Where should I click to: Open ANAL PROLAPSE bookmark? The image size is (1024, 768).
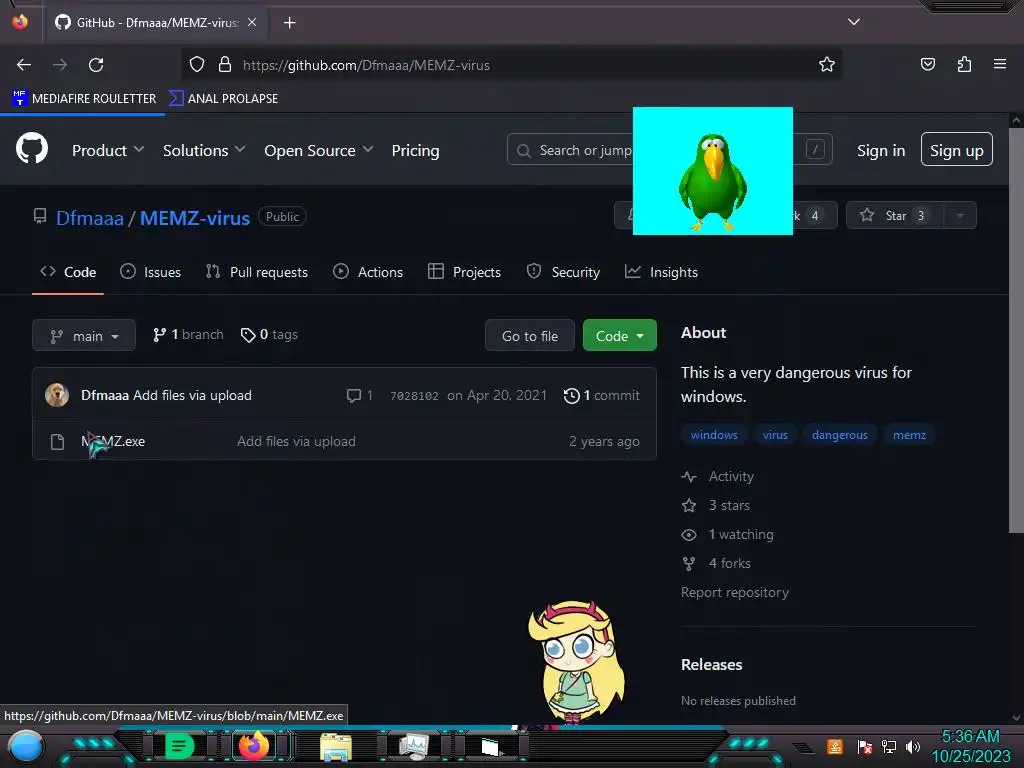223,99
